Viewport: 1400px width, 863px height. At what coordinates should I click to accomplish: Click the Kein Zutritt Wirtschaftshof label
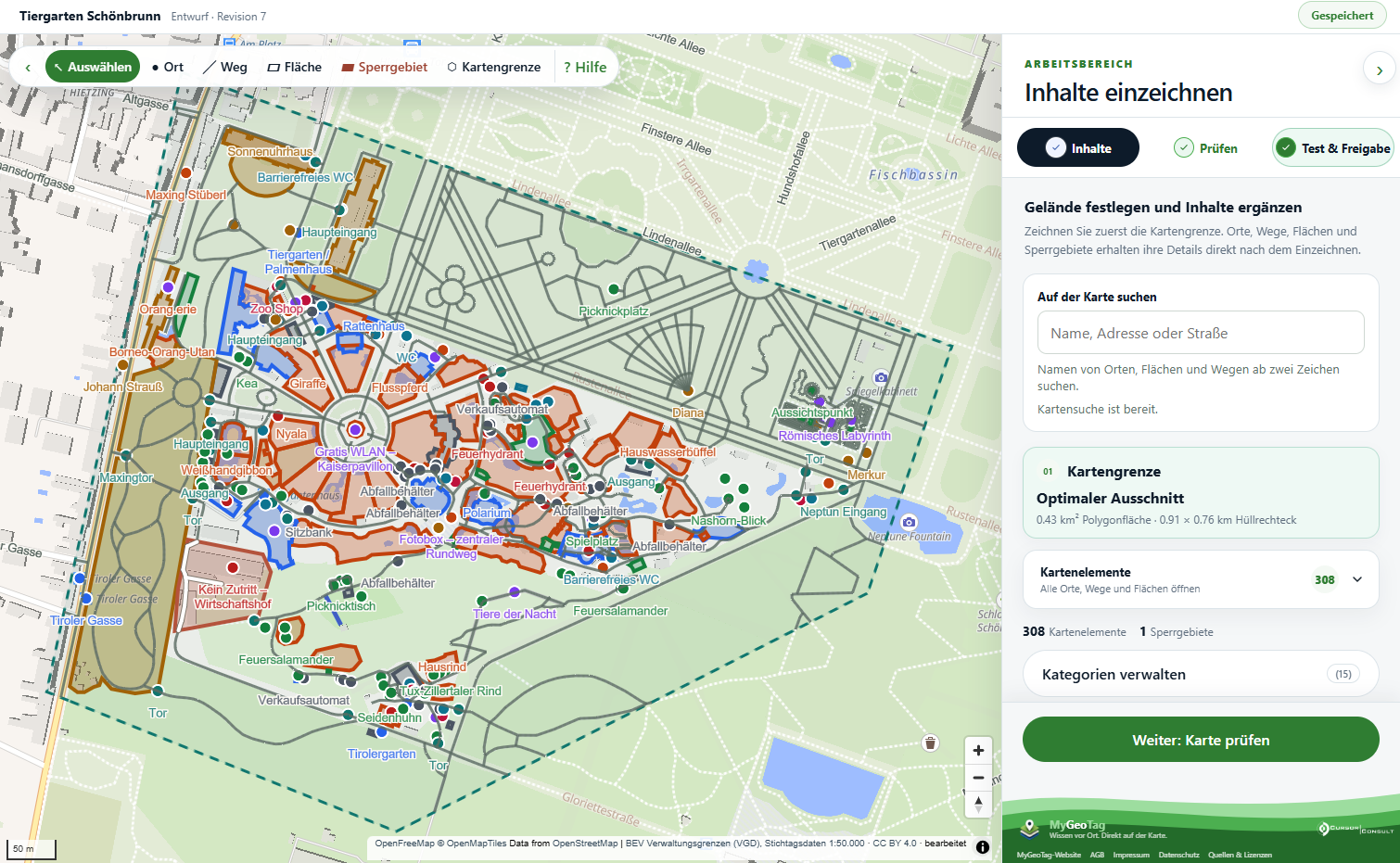point(233,597)
